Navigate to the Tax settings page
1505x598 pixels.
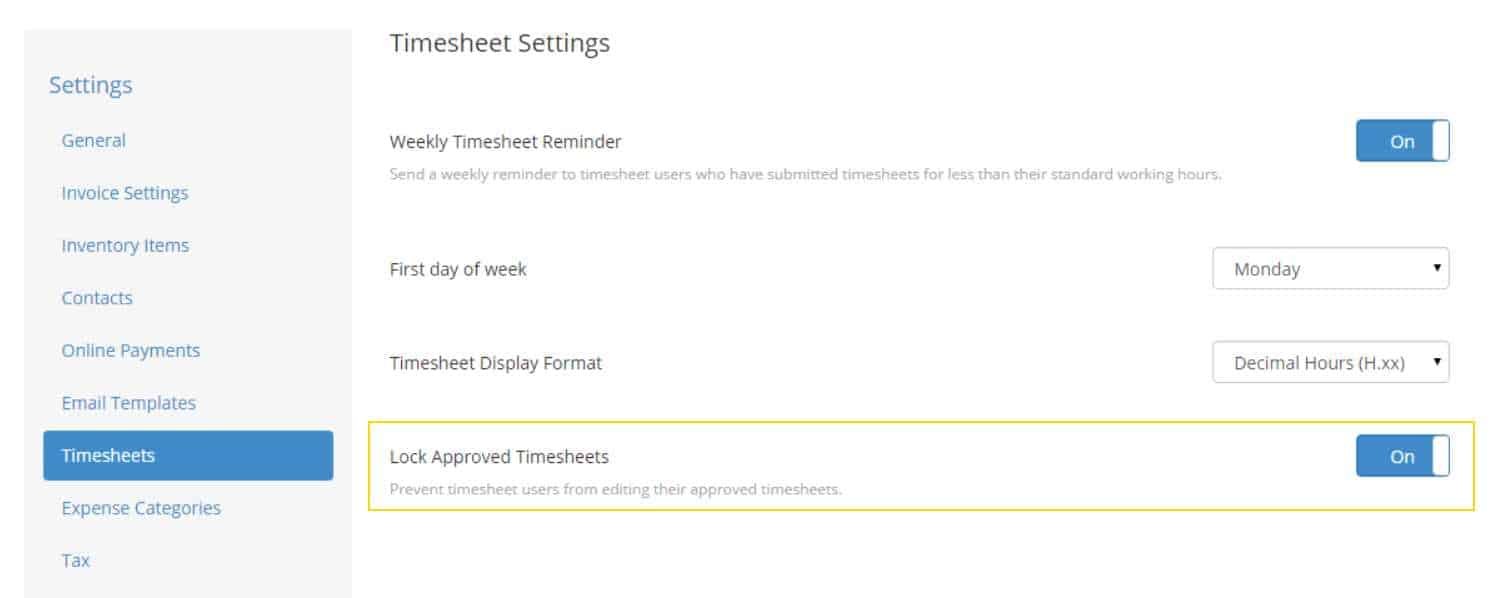pyautogui.click(x=77, y=560)
